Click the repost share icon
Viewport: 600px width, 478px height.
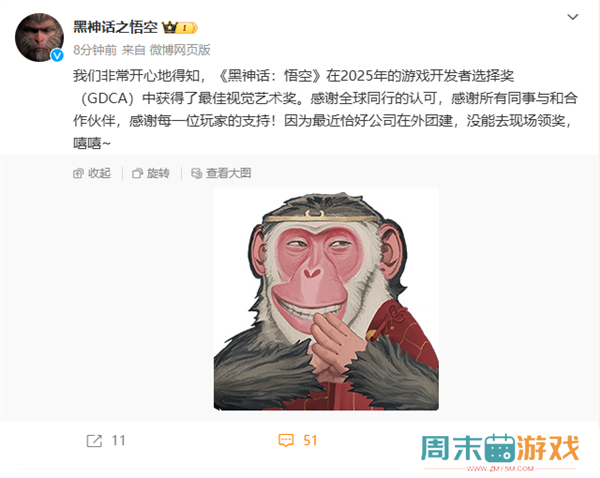click(x=94, y=441)
